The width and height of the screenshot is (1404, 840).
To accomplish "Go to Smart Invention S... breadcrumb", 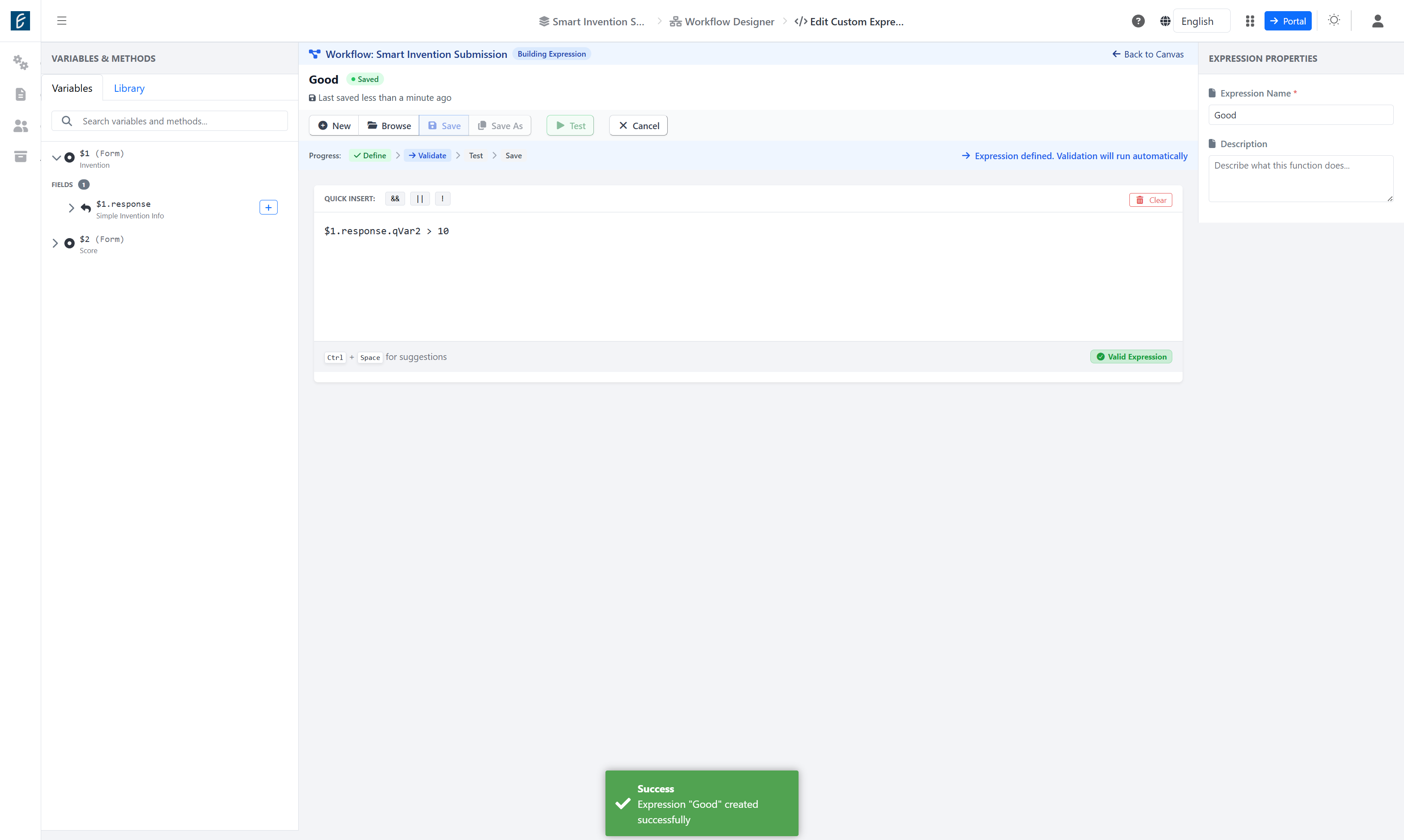I will pos(592,21).
